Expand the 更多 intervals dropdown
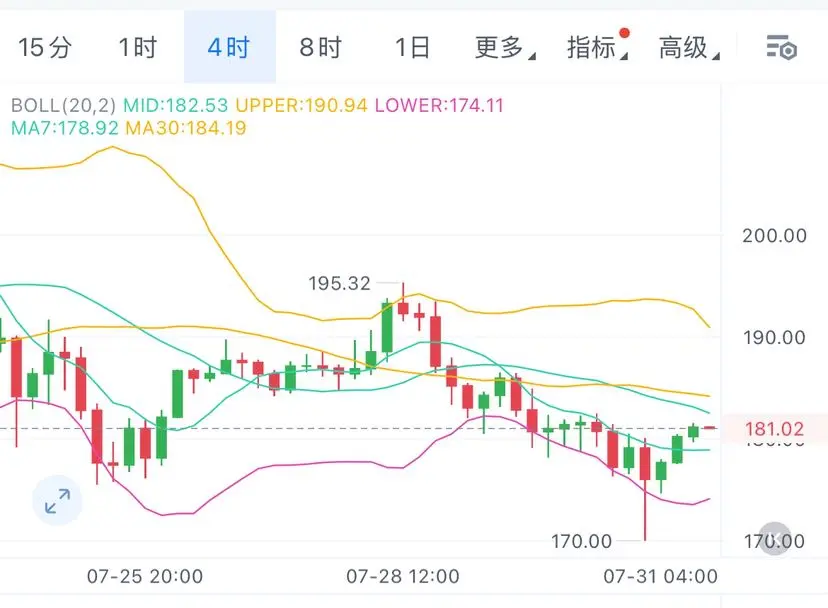This screenshot has height=608, width=828. (x=504, y=48)
